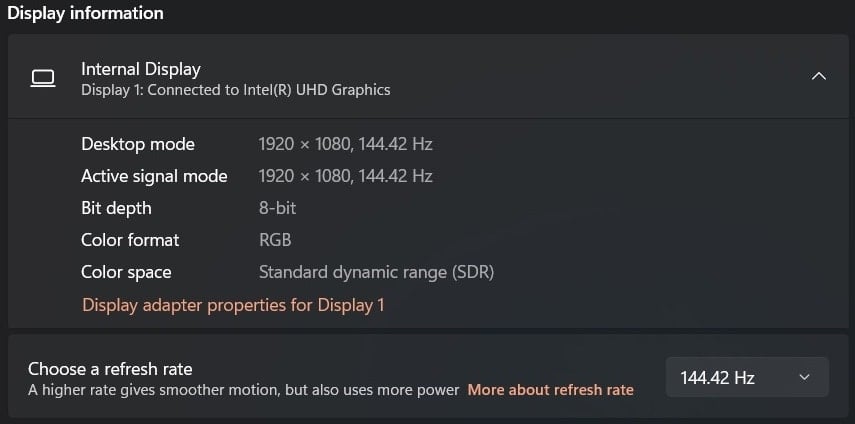Viewport: 855px width, 424px height.
Task: Click the Color format label
Action: pyautogui.click(x=130, y=240)
